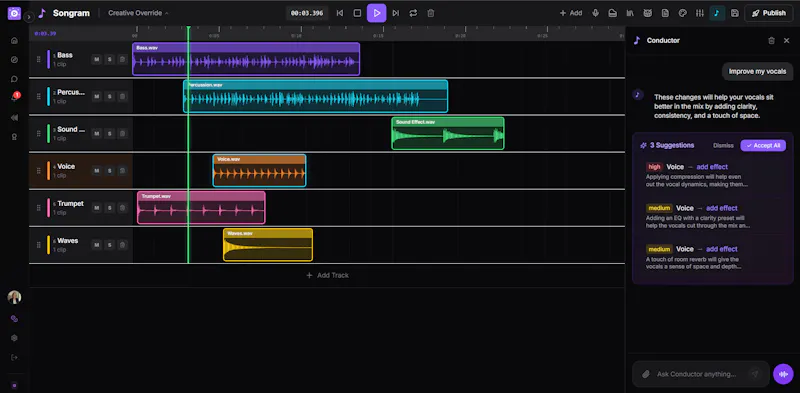Select the Sound Effect.wav clip
Screen dimensions: 800x393
[x=448, y=133]
